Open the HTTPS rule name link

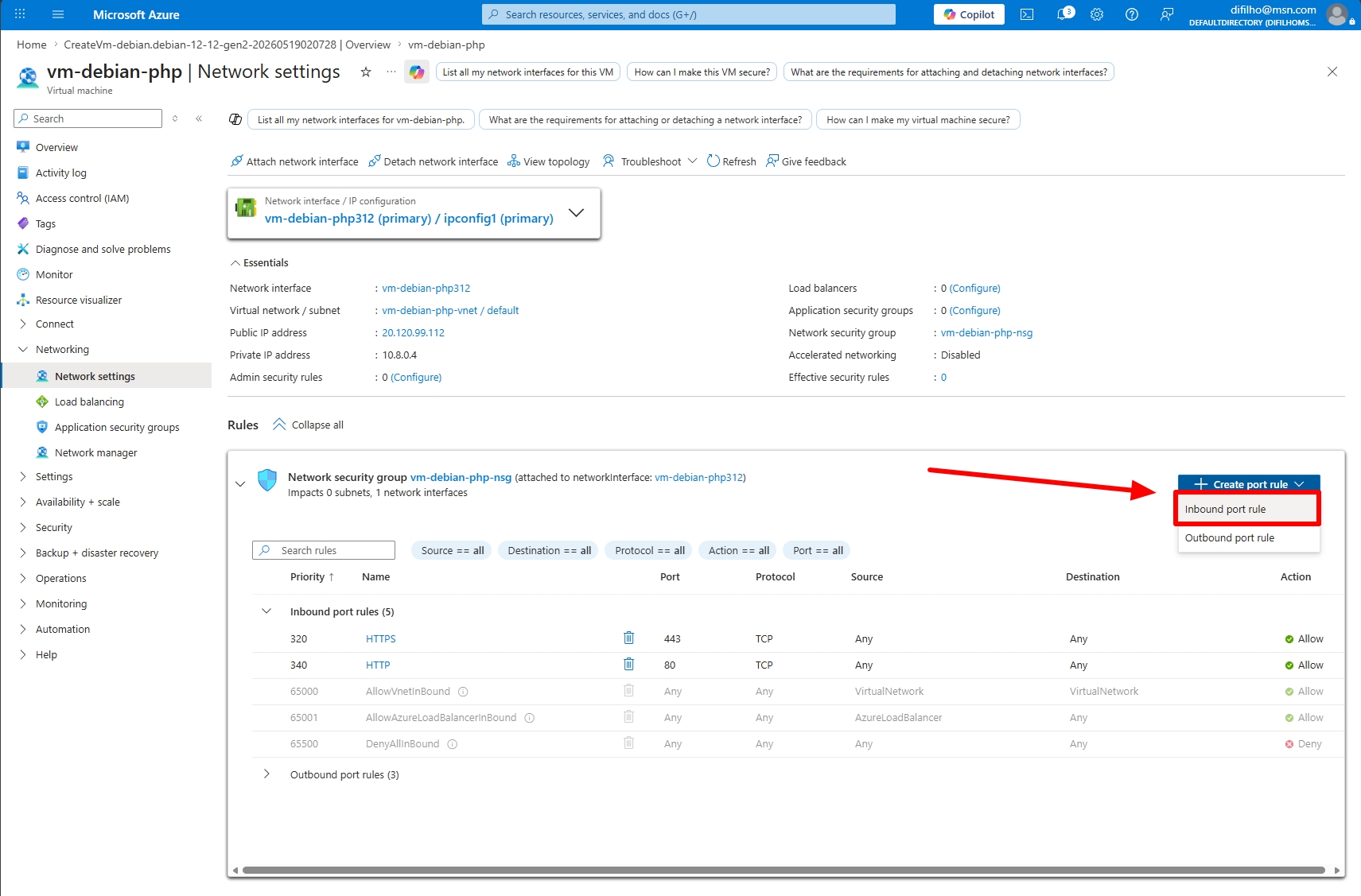coord(380,638)
